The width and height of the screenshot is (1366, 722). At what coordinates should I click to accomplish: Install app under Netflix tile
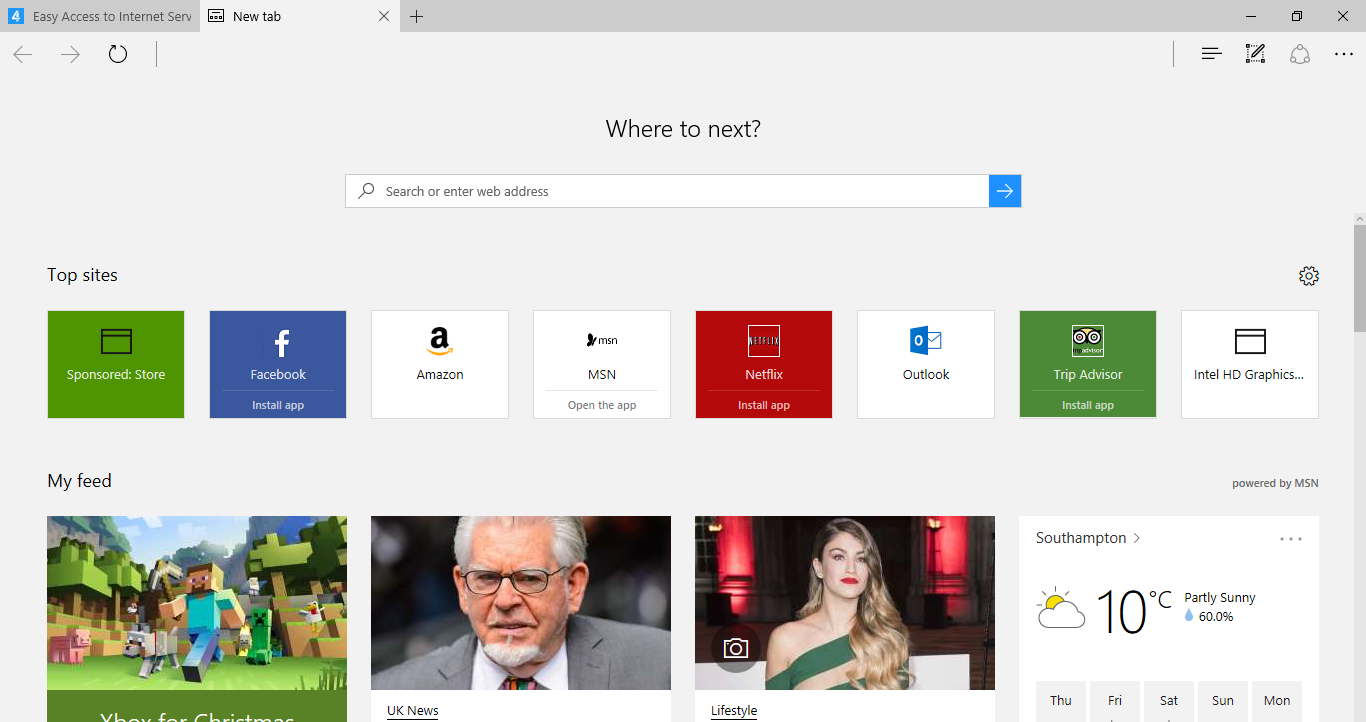[764, 405]
